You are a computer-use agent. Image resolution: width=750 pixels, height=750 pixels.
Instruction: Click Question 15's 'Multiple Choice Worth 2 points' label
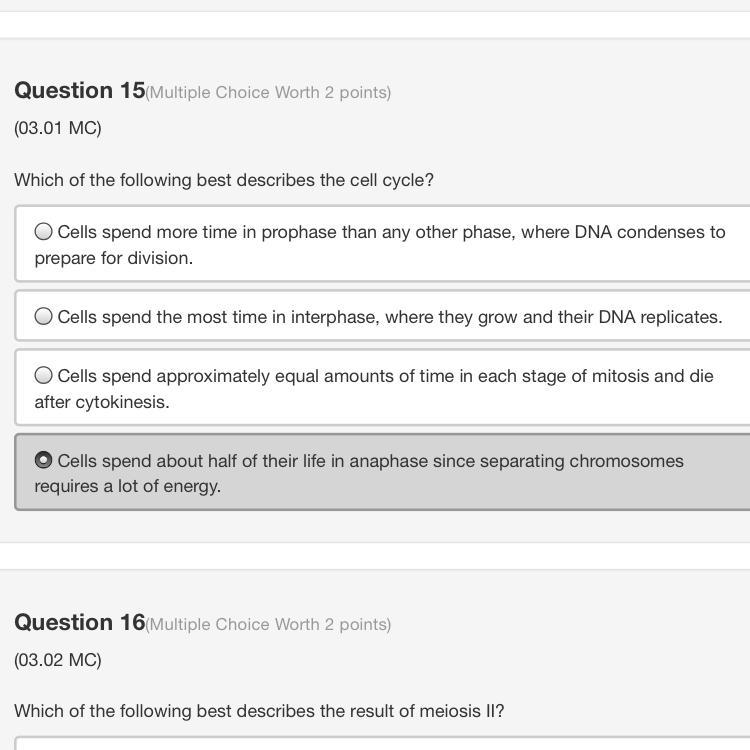pyautogui.click(x=268, y=93)
